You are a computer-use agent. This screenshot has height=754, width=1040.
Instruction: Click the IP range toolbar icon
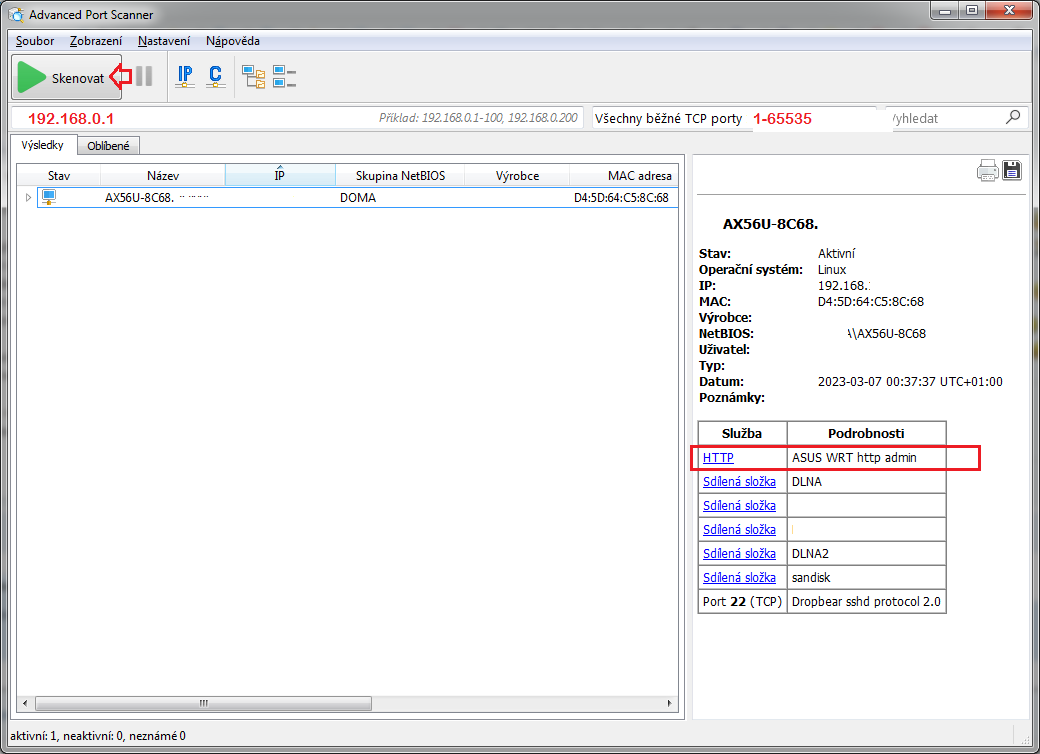point(185,76)
